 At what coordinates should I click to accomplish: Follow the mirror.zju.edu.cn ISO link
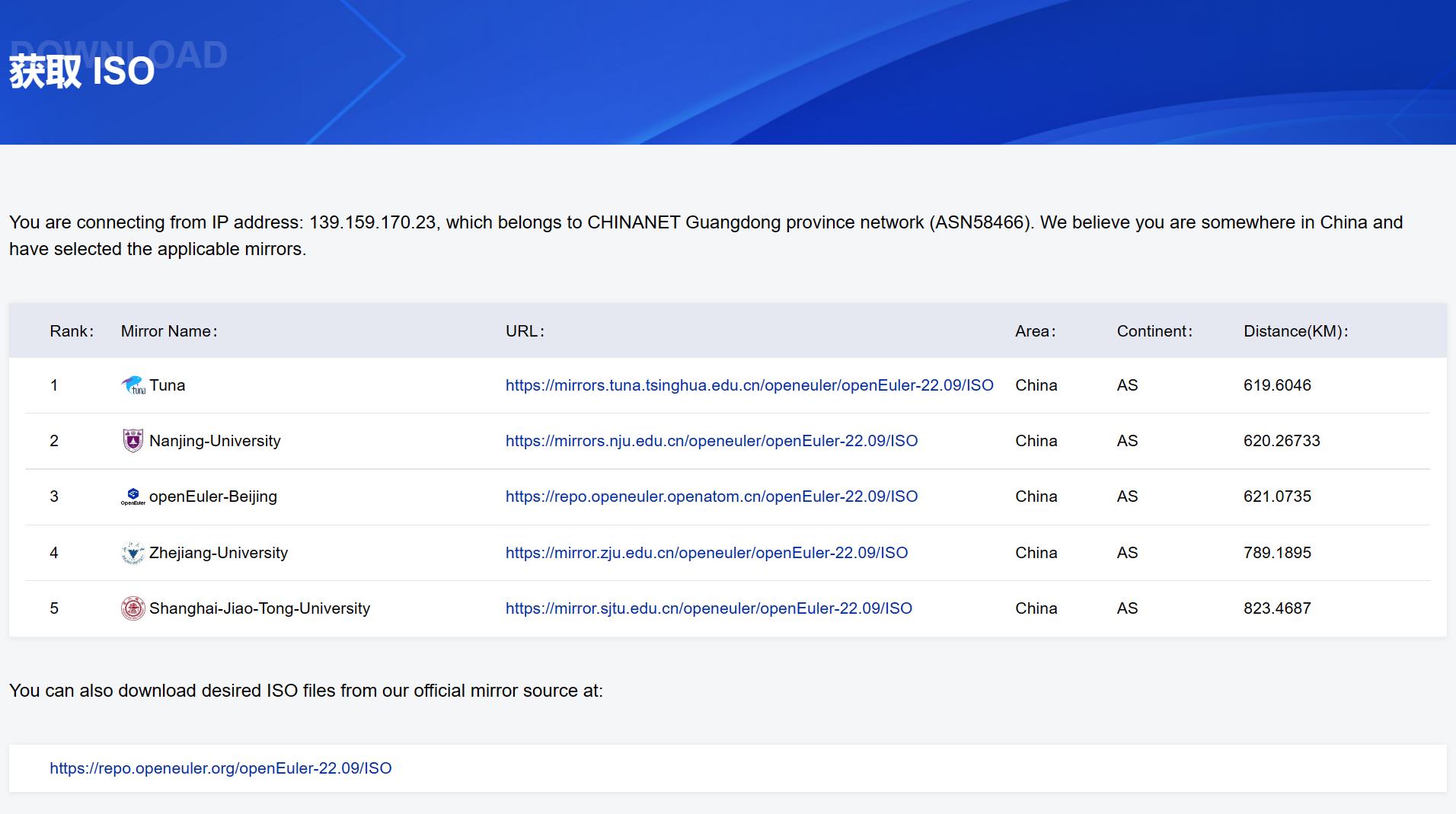pyautogui.click(x=706, y=553)
